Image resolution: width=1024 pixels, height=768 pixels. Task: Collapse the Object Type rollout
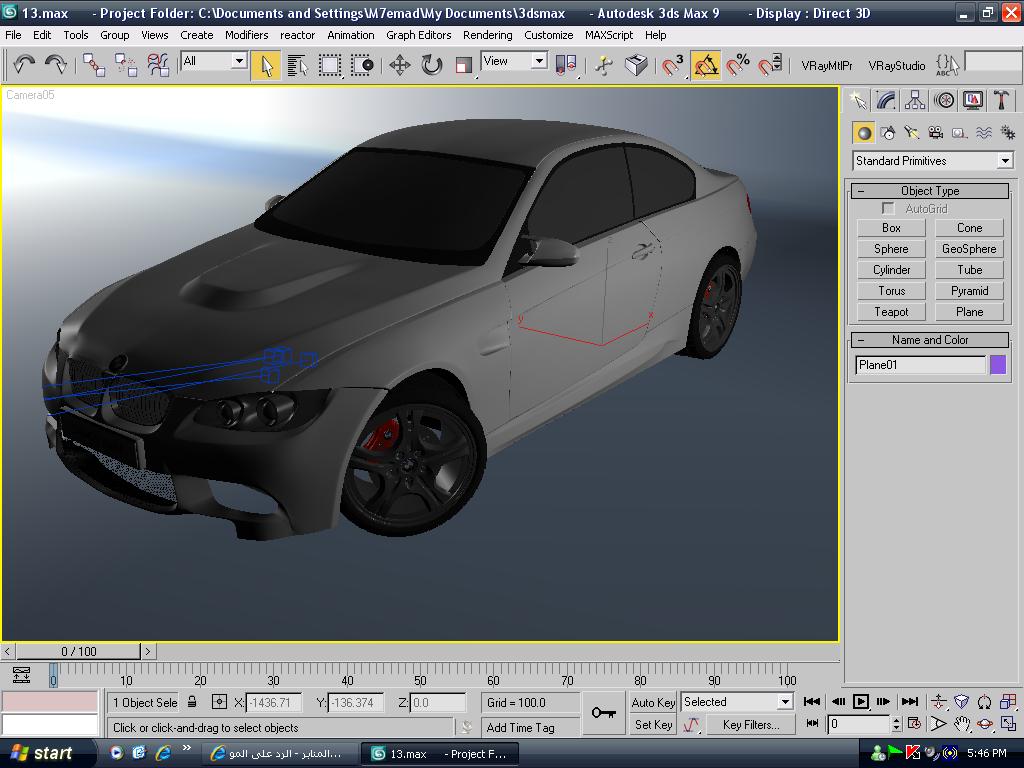[x=930, y=191]
